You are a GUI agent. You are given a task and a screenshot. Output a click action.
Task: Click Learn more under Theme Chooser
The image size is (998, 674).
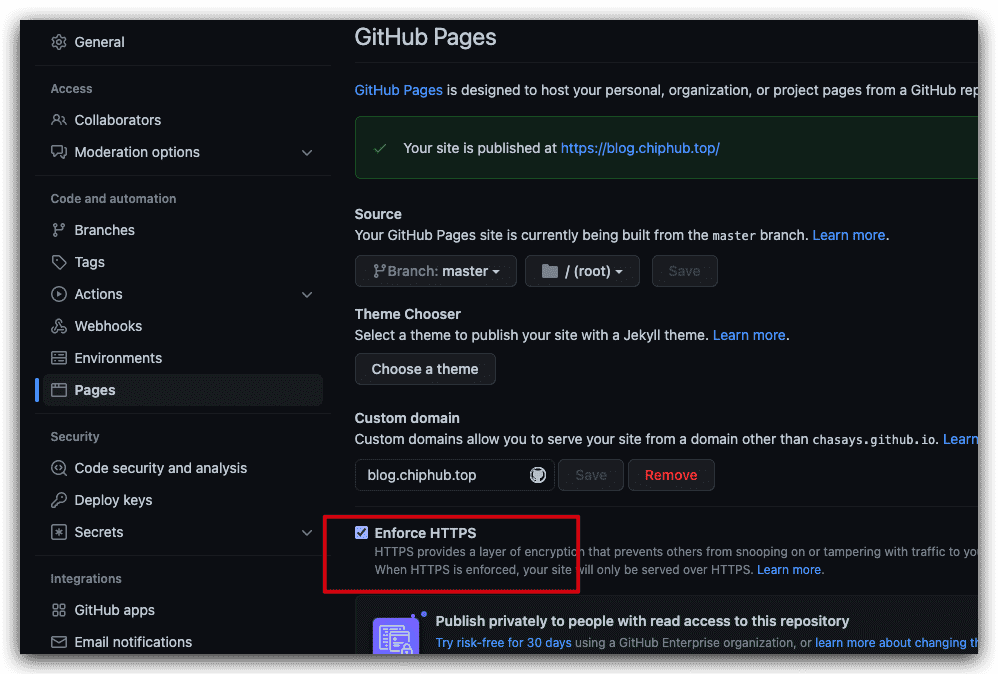(749, 335)
